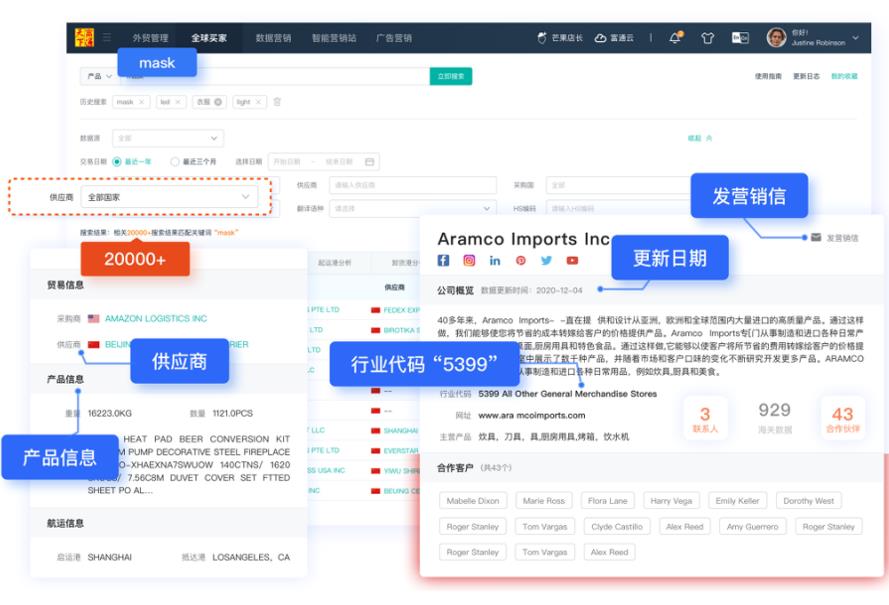Open the notification bell
This screenshot has width=889, height=605.
pos(675,38)
